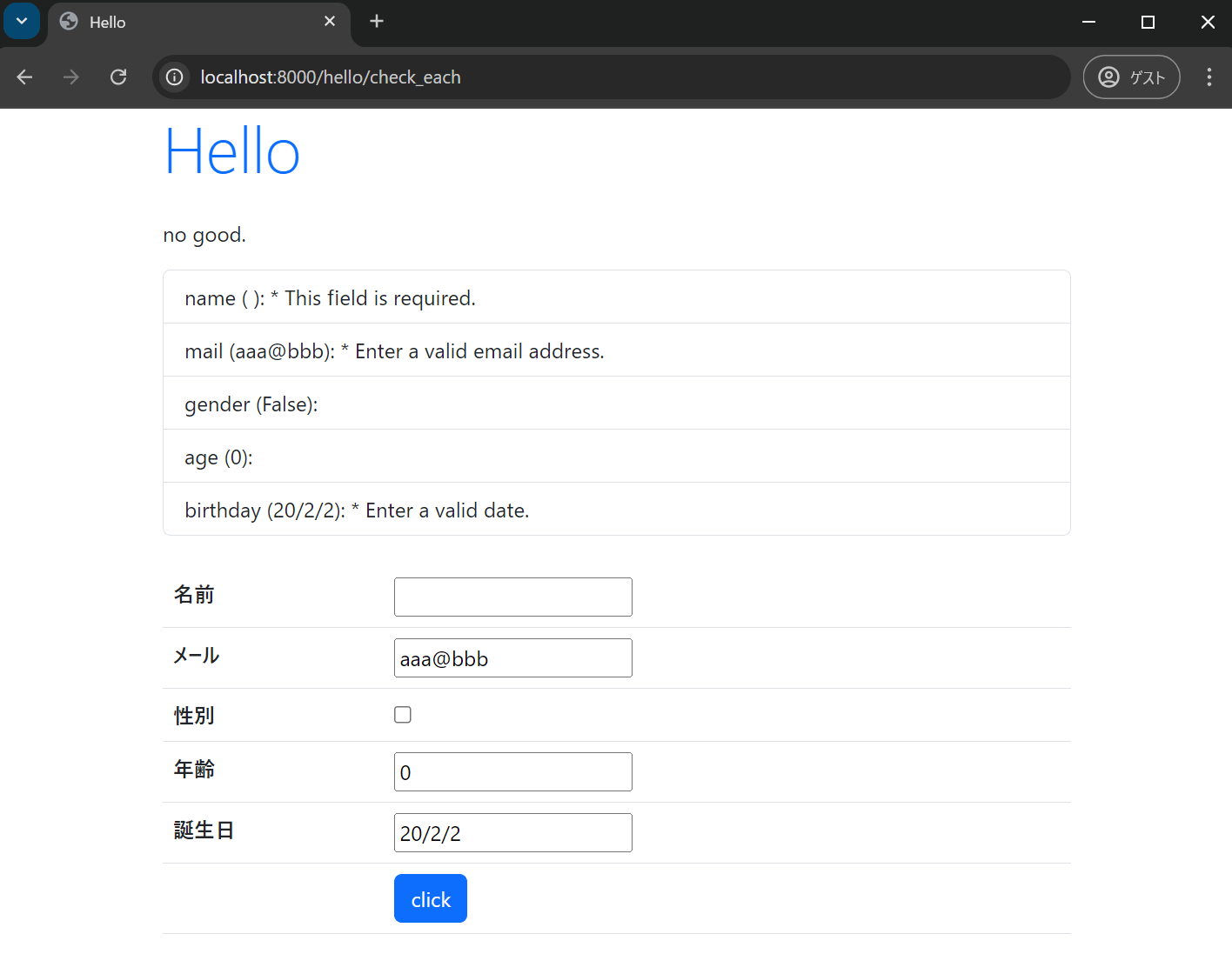Go back to the previous page
Screen dimensions: 1232x954
click(24, 77)
